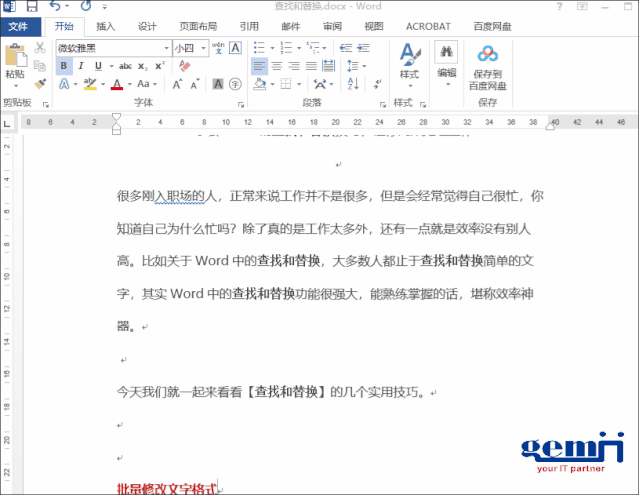Click the Phonetic Guide wén icon
The width and height of the screenshot is (639, 495).
coord(218,48)
